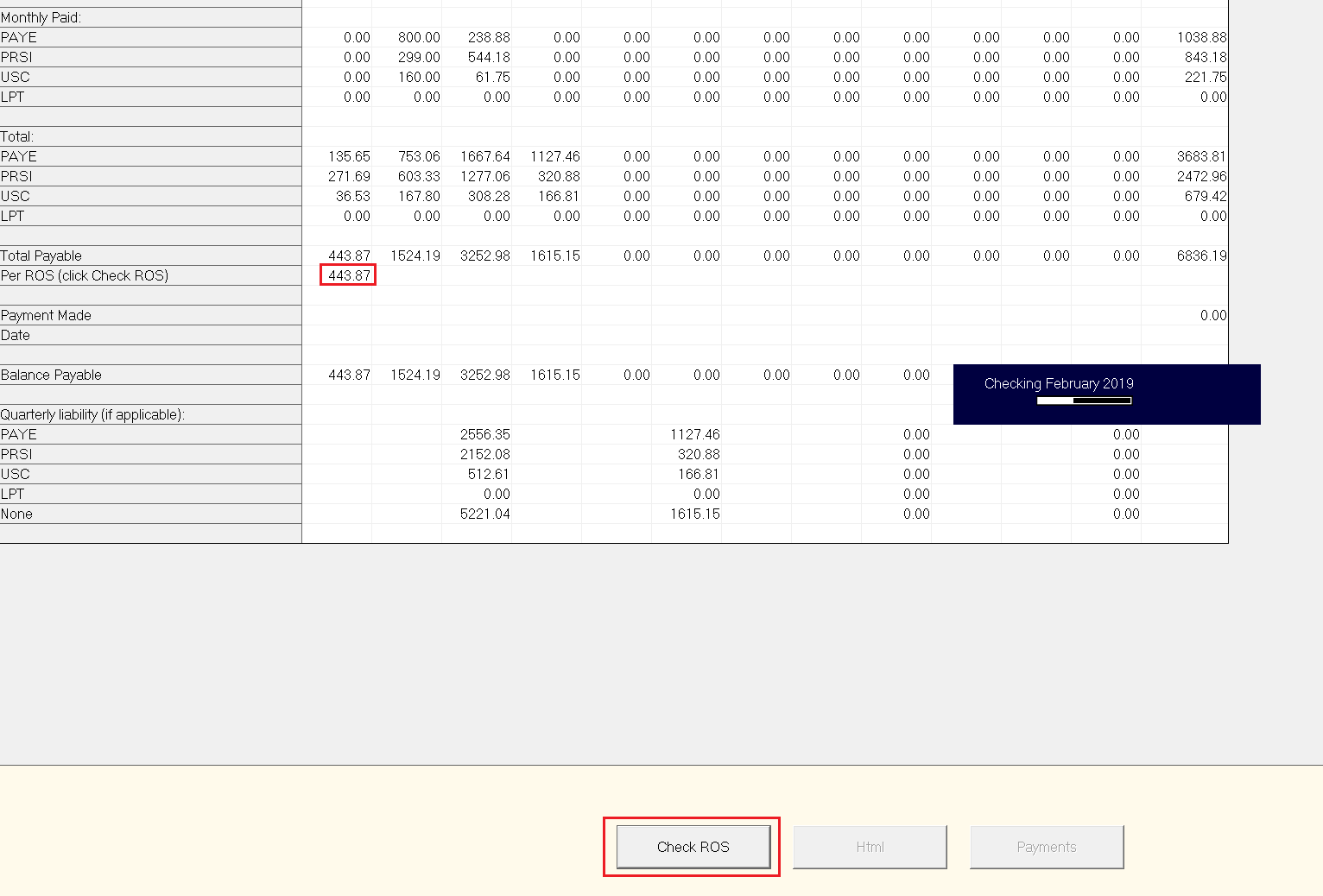This screenshot has width=1323, height=896.
Task: Click the Total USC cell 308.28
Action: click(x=489, y=196)
